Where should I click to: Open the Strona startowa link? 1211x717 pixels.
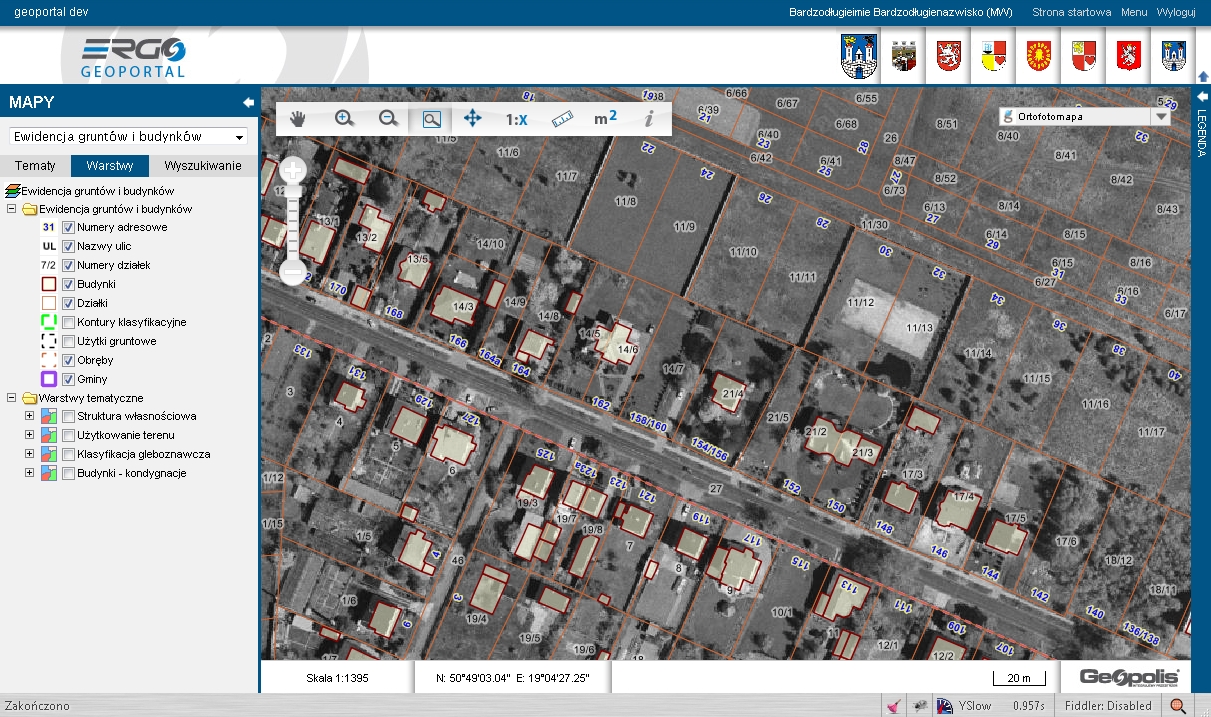[x=1071, y=13]
